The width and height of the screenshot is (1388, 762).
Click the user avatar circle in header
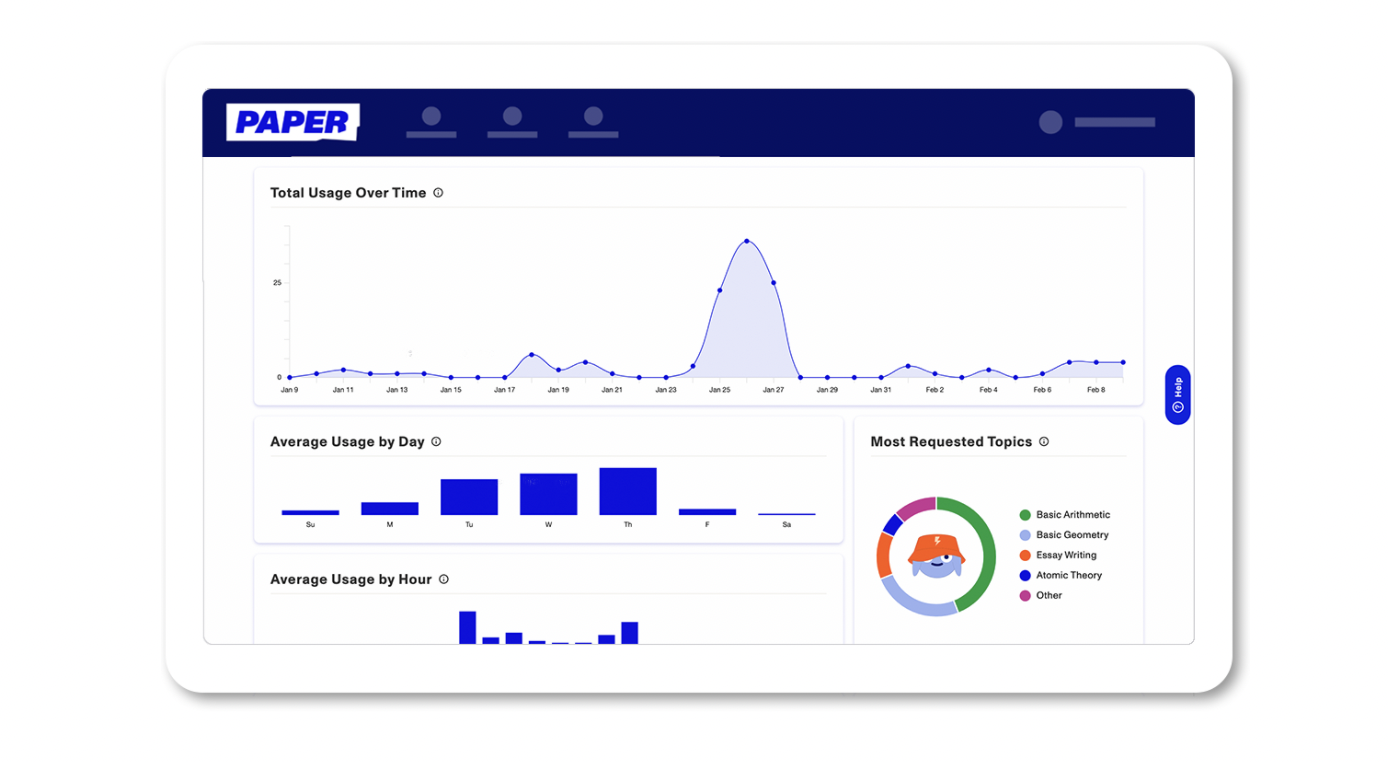pyautogui.click(x=1050, y=122)
